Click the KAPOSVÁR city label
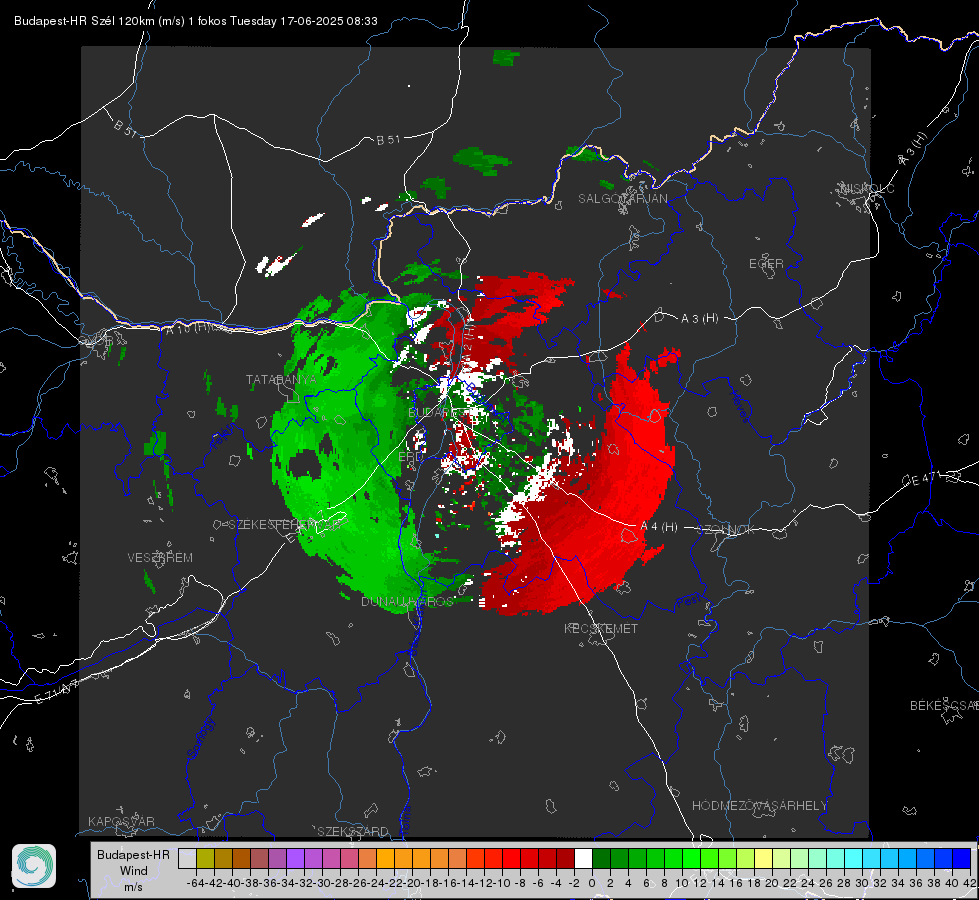 coord(121,821)
